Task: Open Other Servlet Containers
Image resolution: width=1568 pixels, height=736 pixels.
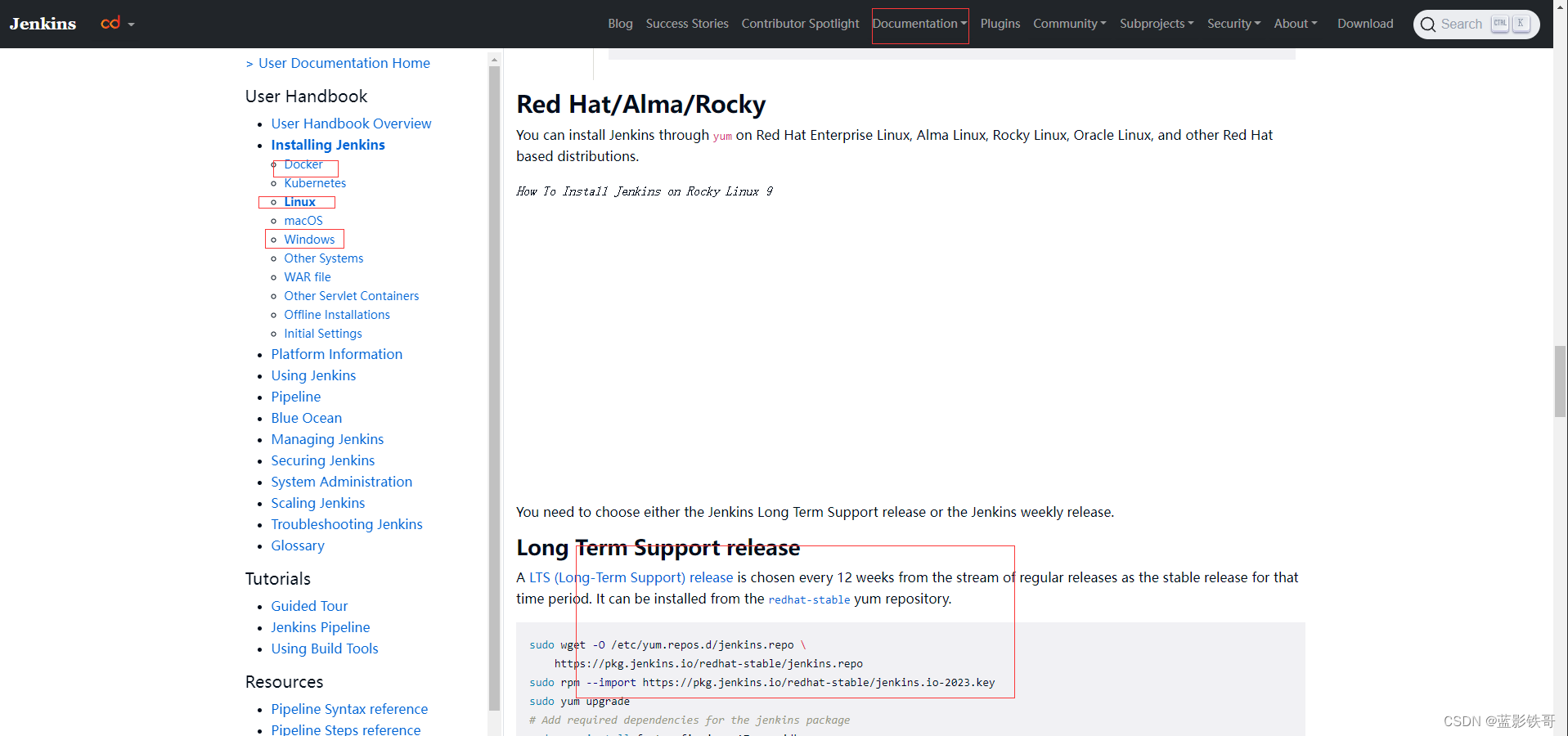Action: 351,296
